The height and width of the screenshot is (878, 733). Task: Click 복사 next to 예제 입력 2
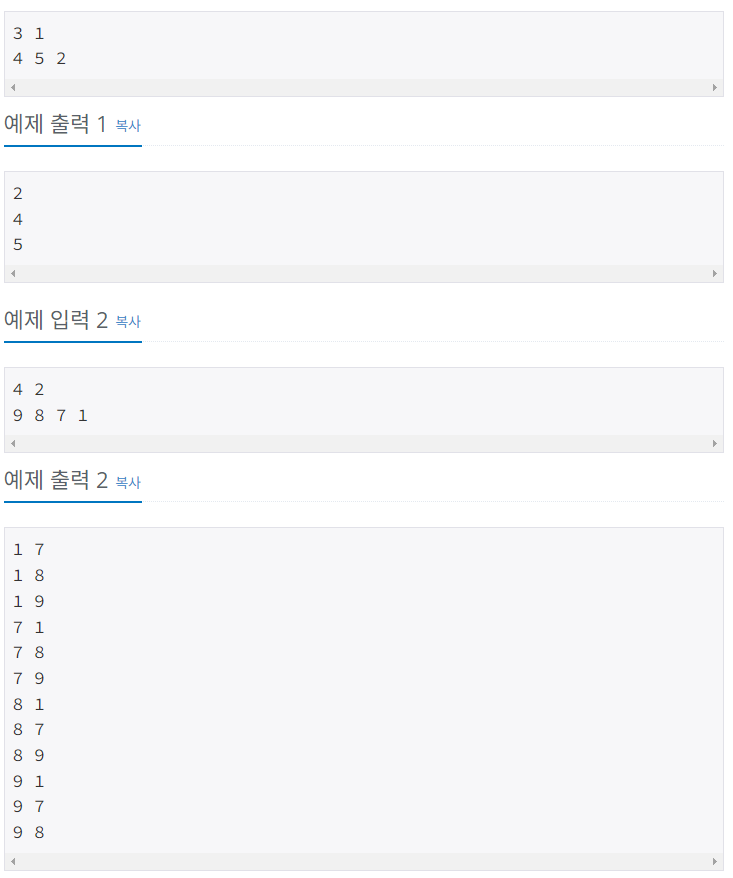pos(128,322)
